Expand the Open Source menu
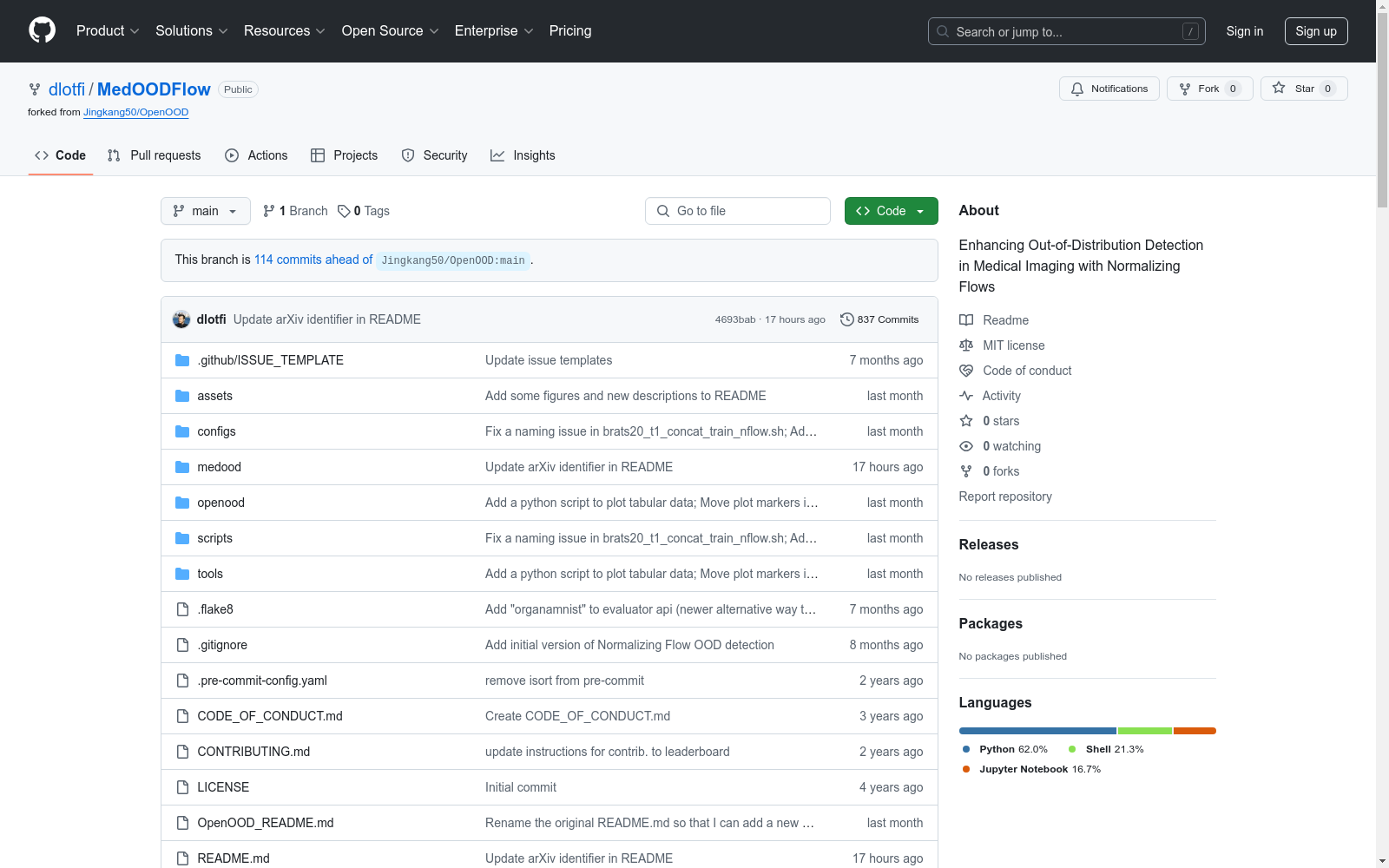Image resolution: width=1389 pixels, height=868 pixels. [x=391, y=30]
